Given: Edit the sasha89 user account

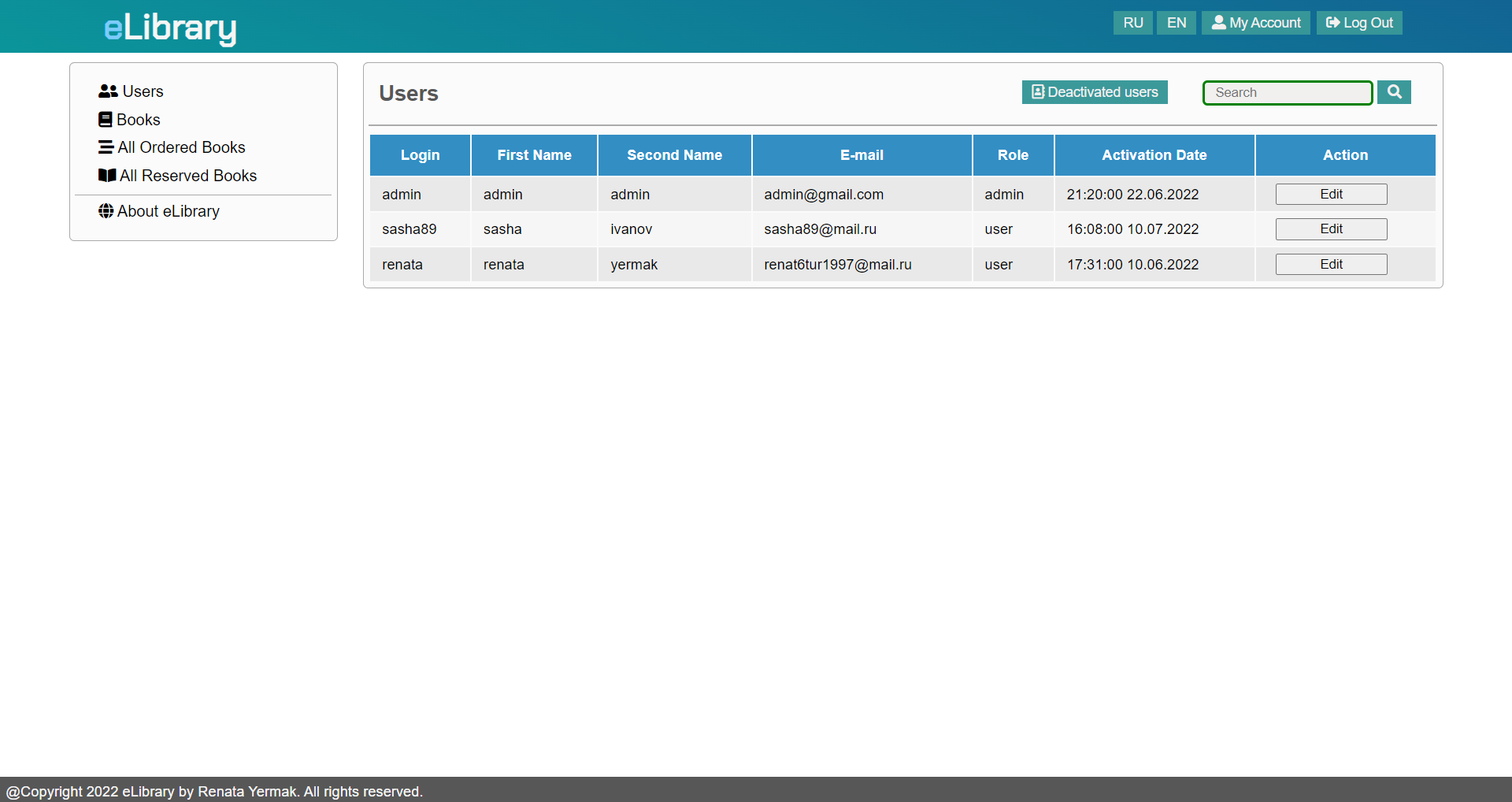Looking at the screenshot, I should point(1330,228).
